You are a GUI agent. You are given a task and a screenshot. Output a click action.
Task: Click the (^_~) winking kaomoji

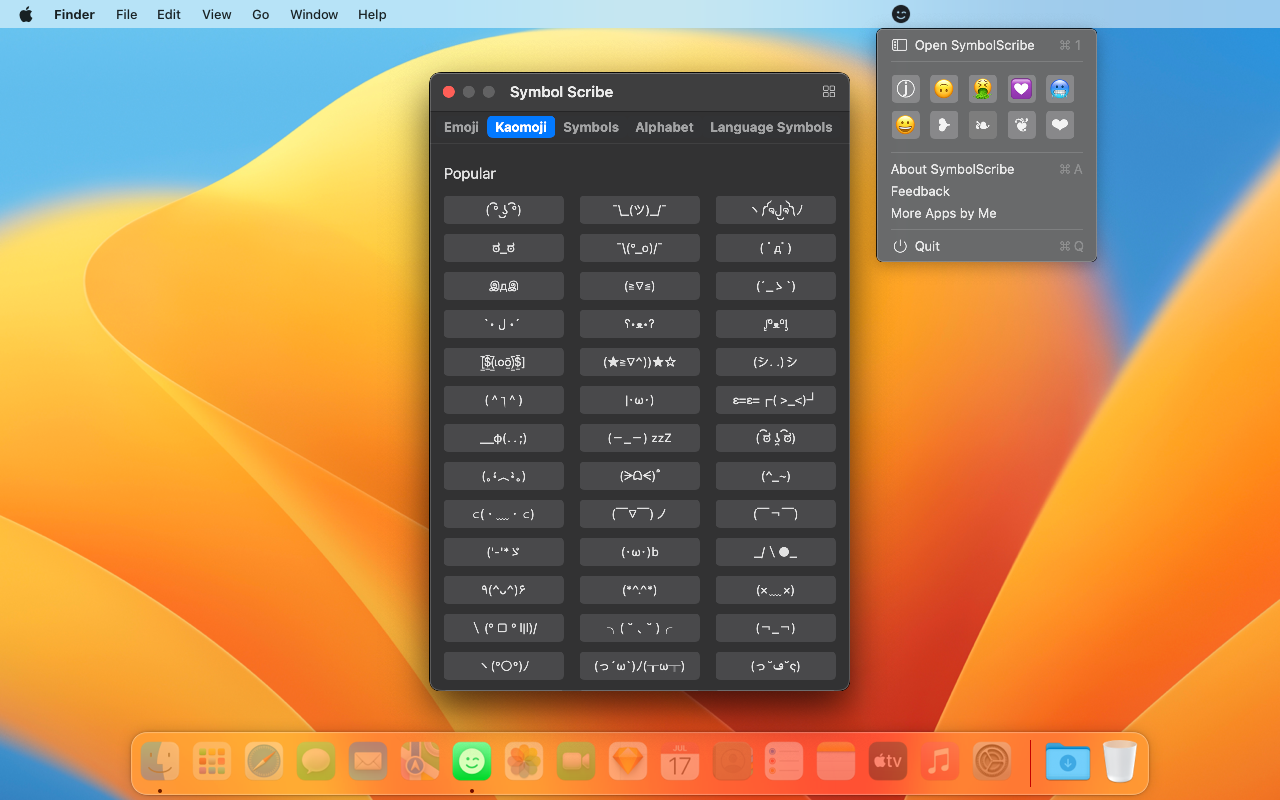click(776, 476)
